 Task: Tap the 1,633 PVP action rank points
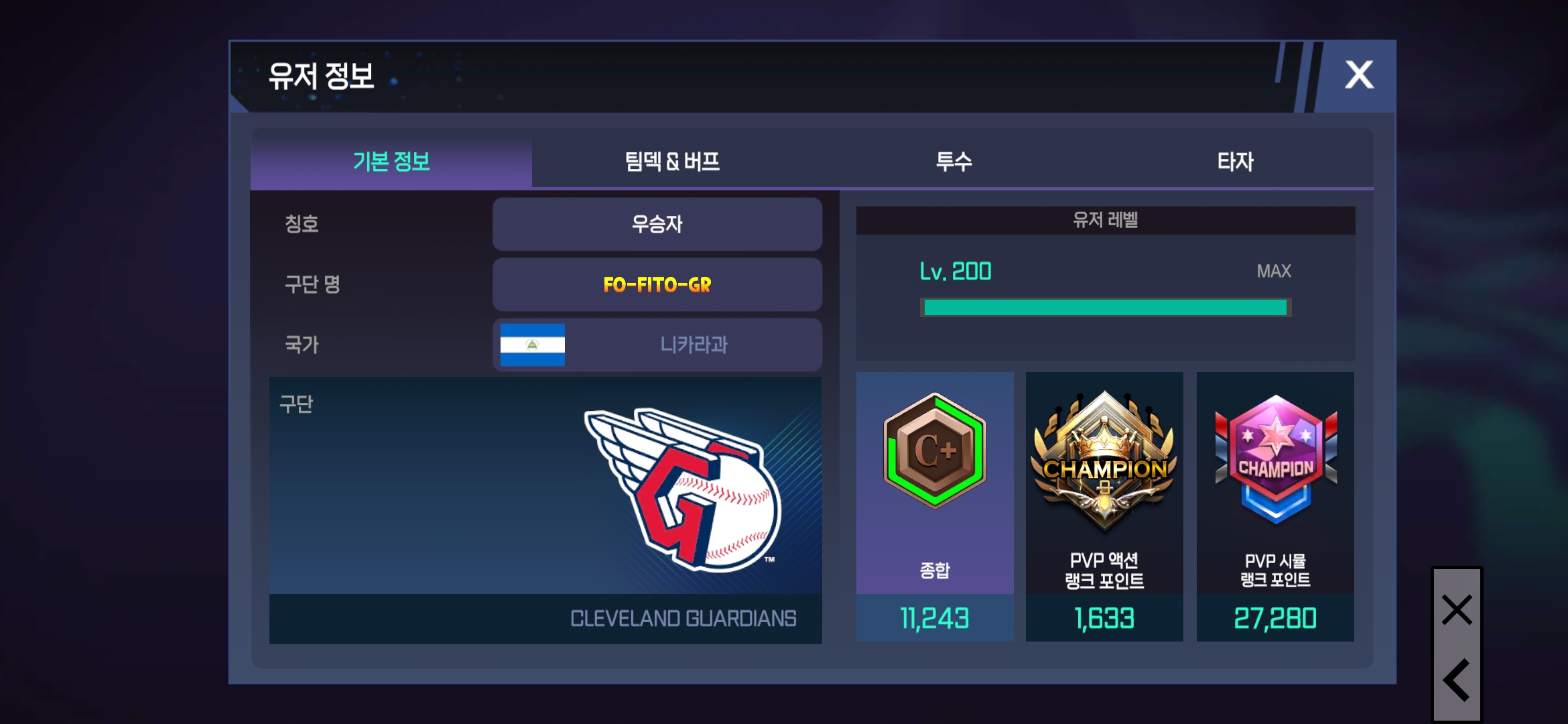[x=1104, y=618]
